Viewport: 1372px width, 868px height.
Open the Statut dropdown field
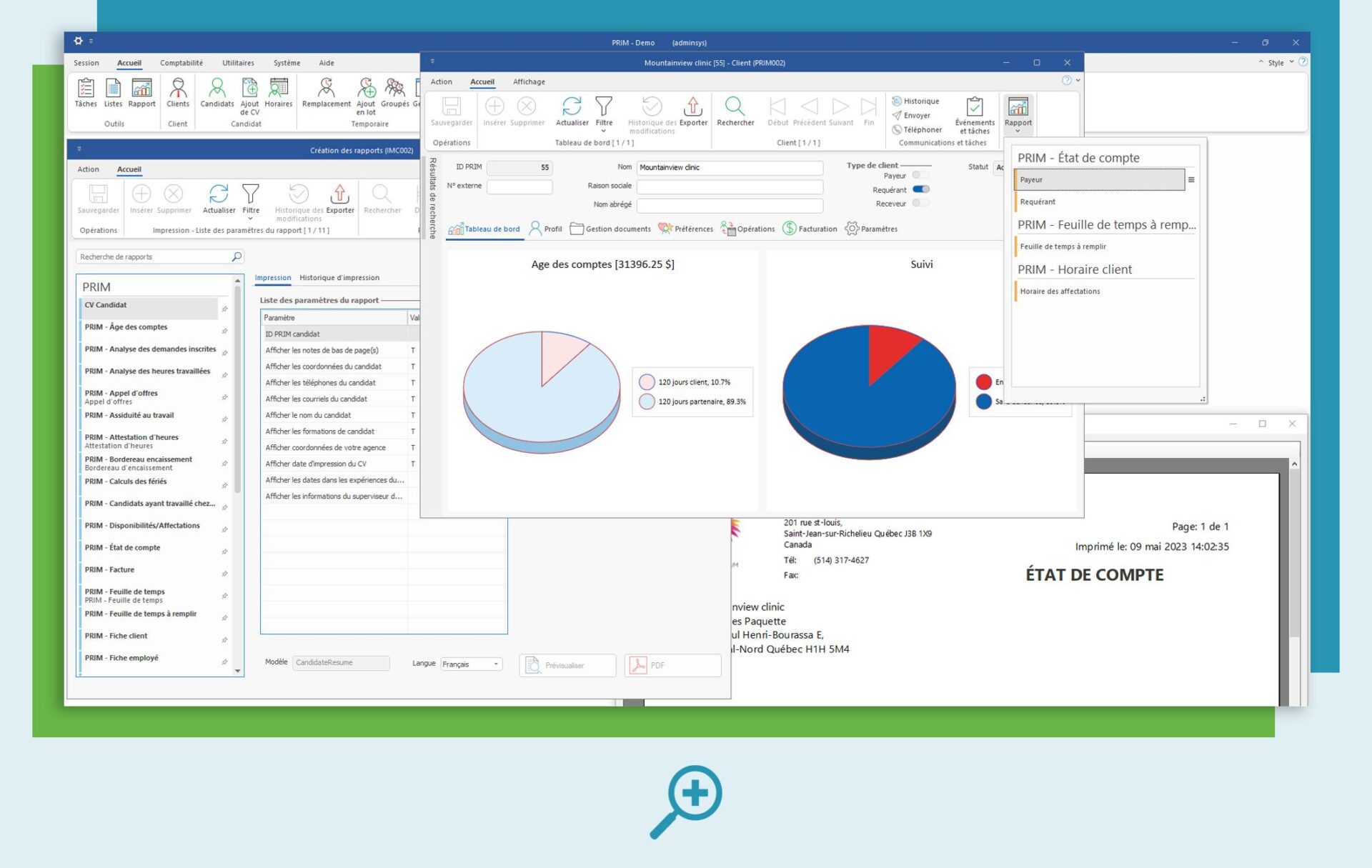pyautogui.click(x=1000, y=167)
